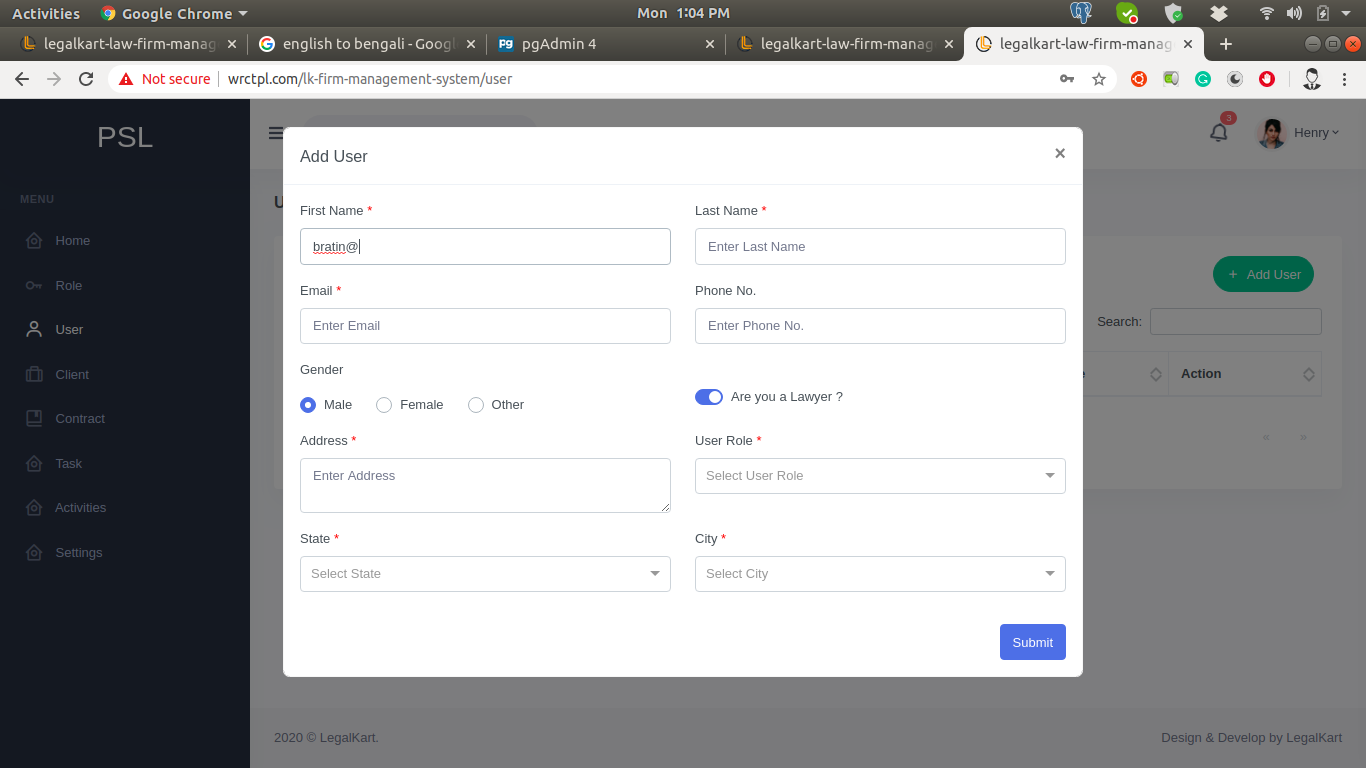This screenshot has height=768, width=1366.
Task: Click the Henry profile avatar
Action: 1271,133
